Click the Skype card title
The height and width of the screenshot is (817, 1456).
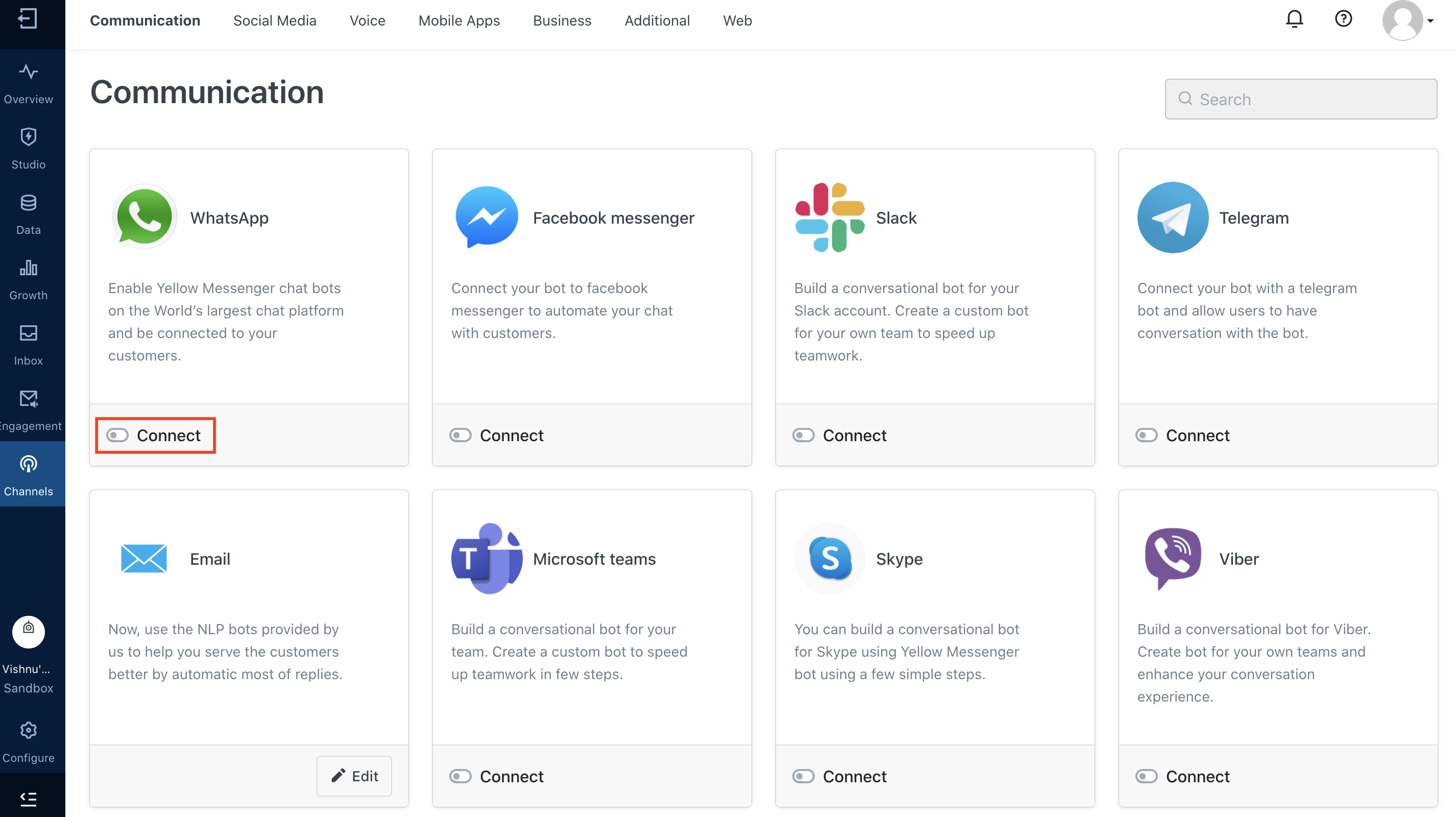[x=899, y=559]
